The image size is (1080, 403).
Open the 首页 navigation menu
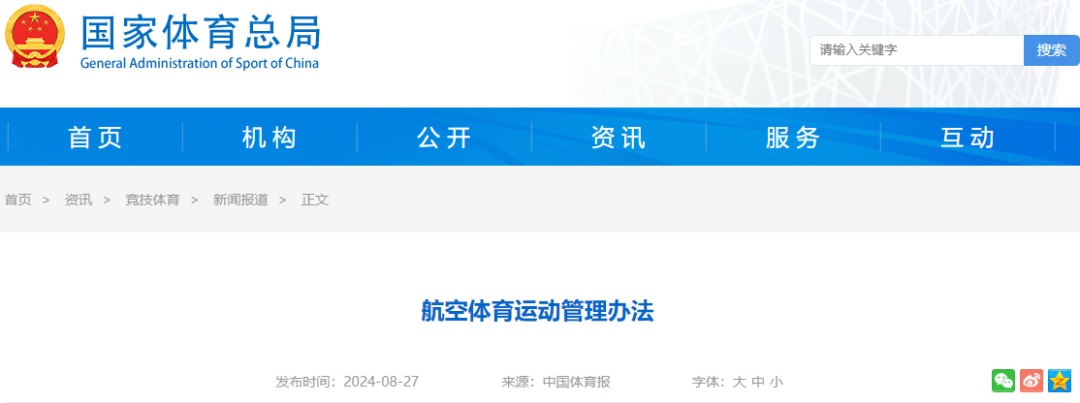(x=95, y=138)
